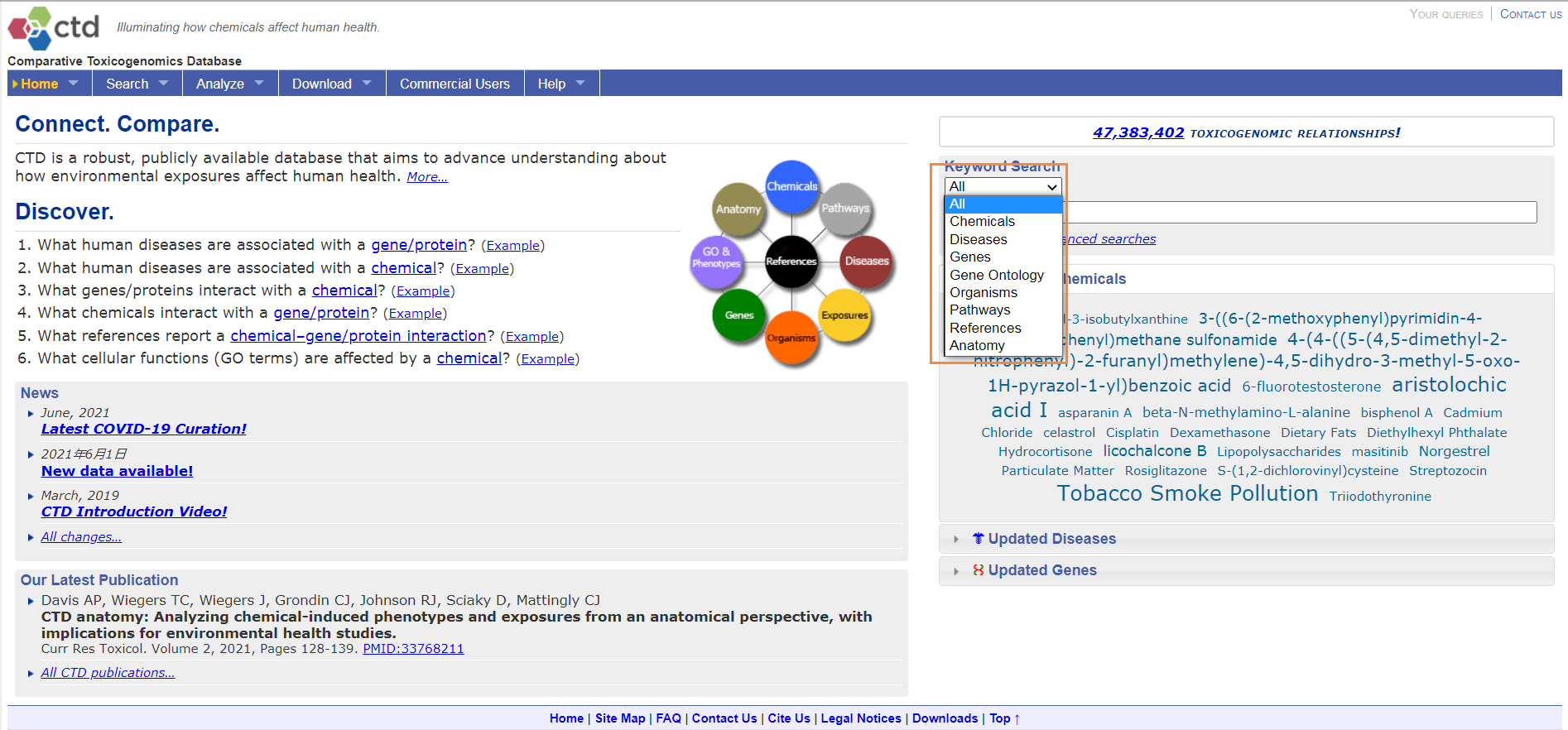
Task: Open the Triiodothyronine chemical link
Action: [x=1380, y=497]
